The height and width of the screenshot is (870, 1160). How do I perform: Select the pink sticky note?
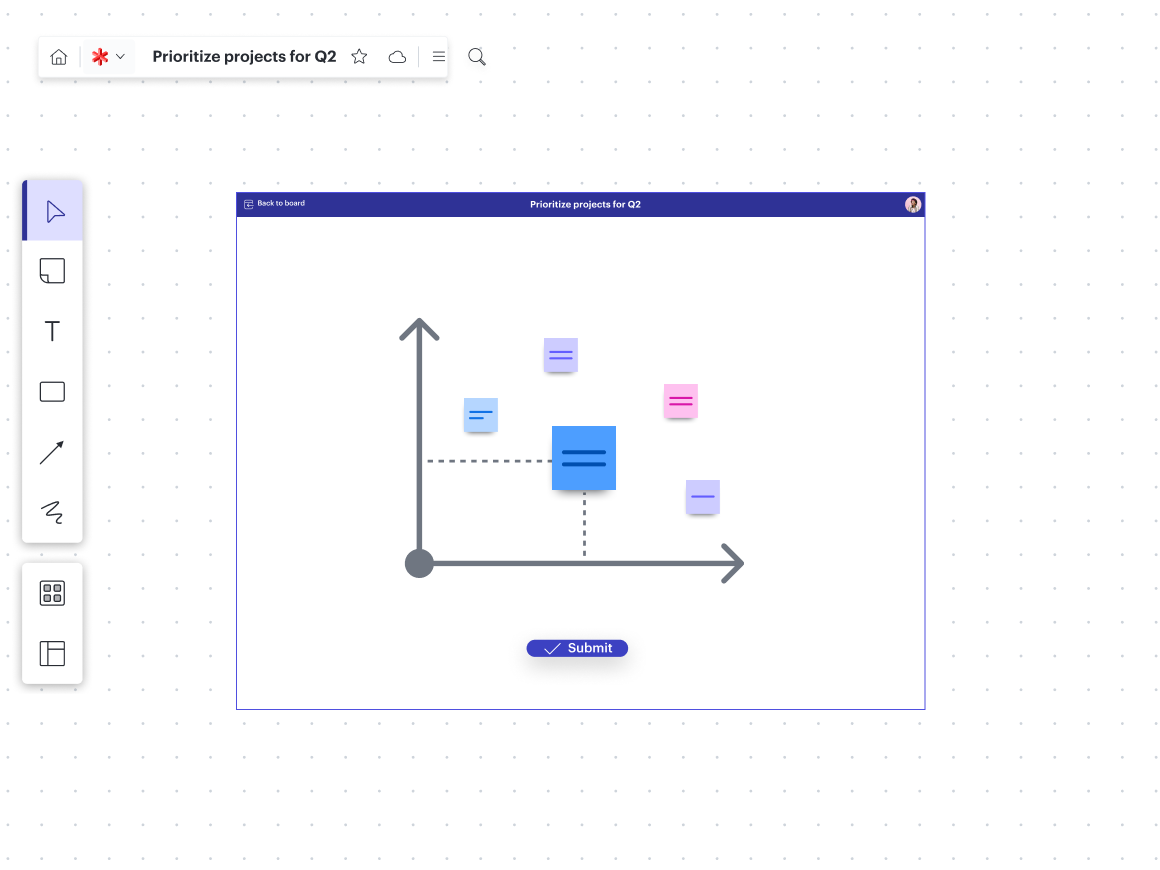pyautogui.click(x=680, y=401)
